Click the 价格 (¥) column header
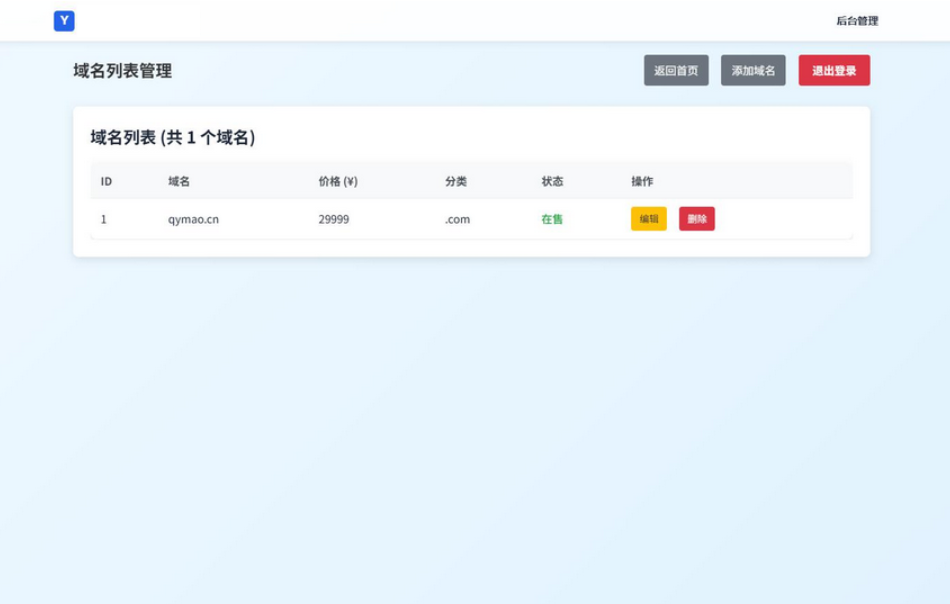Viewport: 950px width, 604px height. 338,181
